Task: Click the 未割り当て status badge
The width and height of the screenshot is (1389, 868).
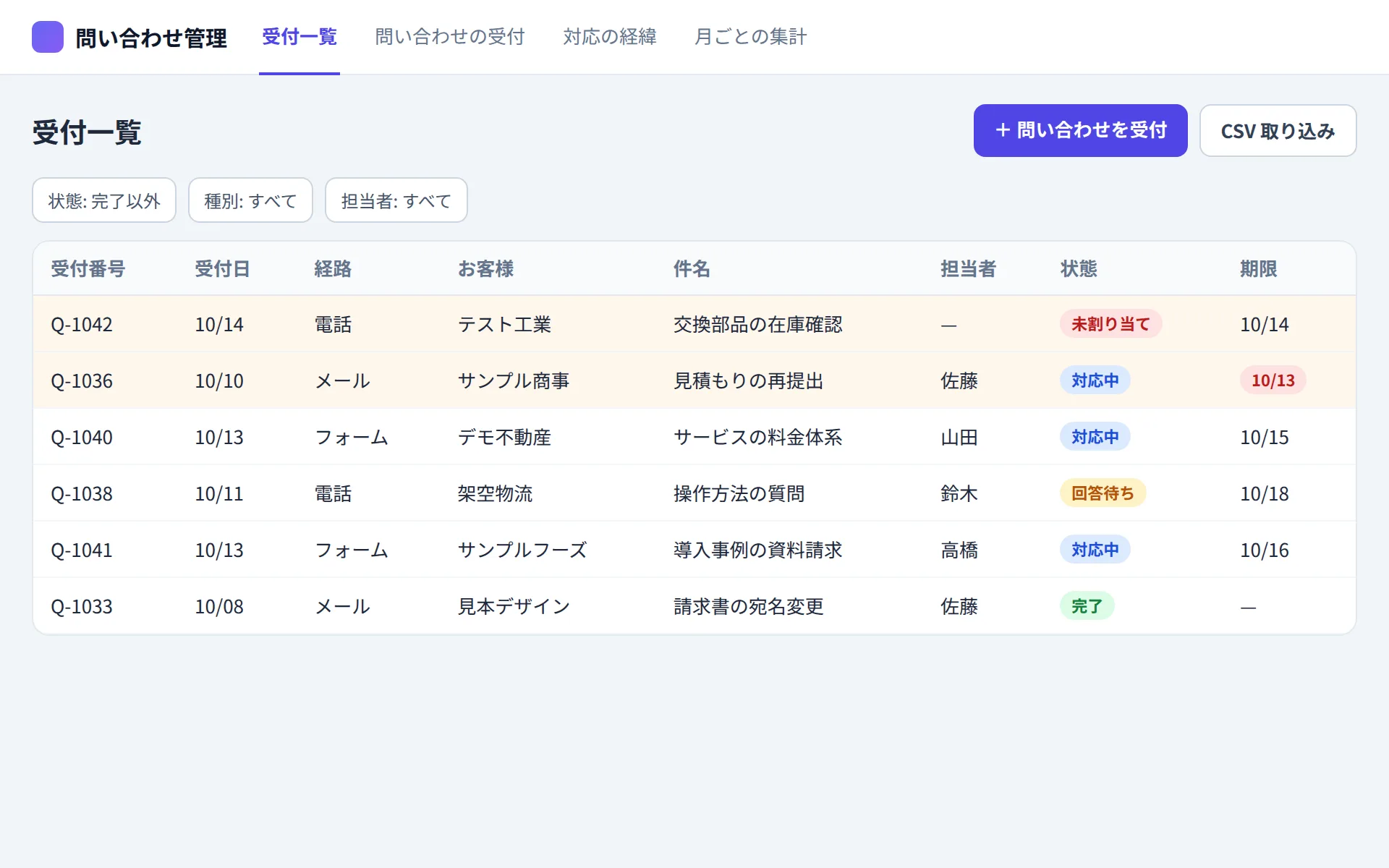Action: tap(1110, 324)
